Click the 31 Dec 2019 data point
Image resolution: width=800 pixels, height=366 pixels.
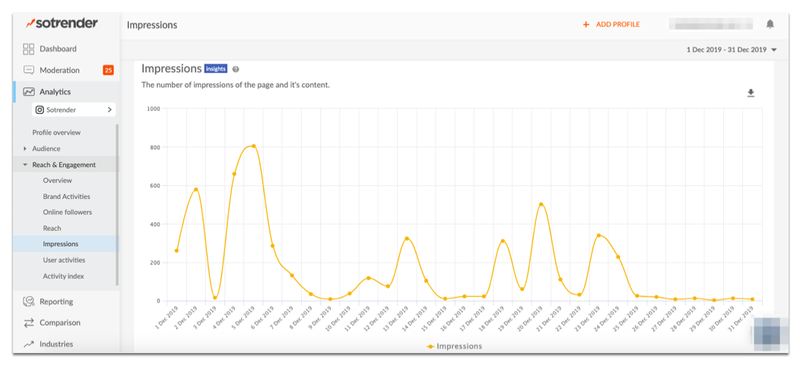753,299
